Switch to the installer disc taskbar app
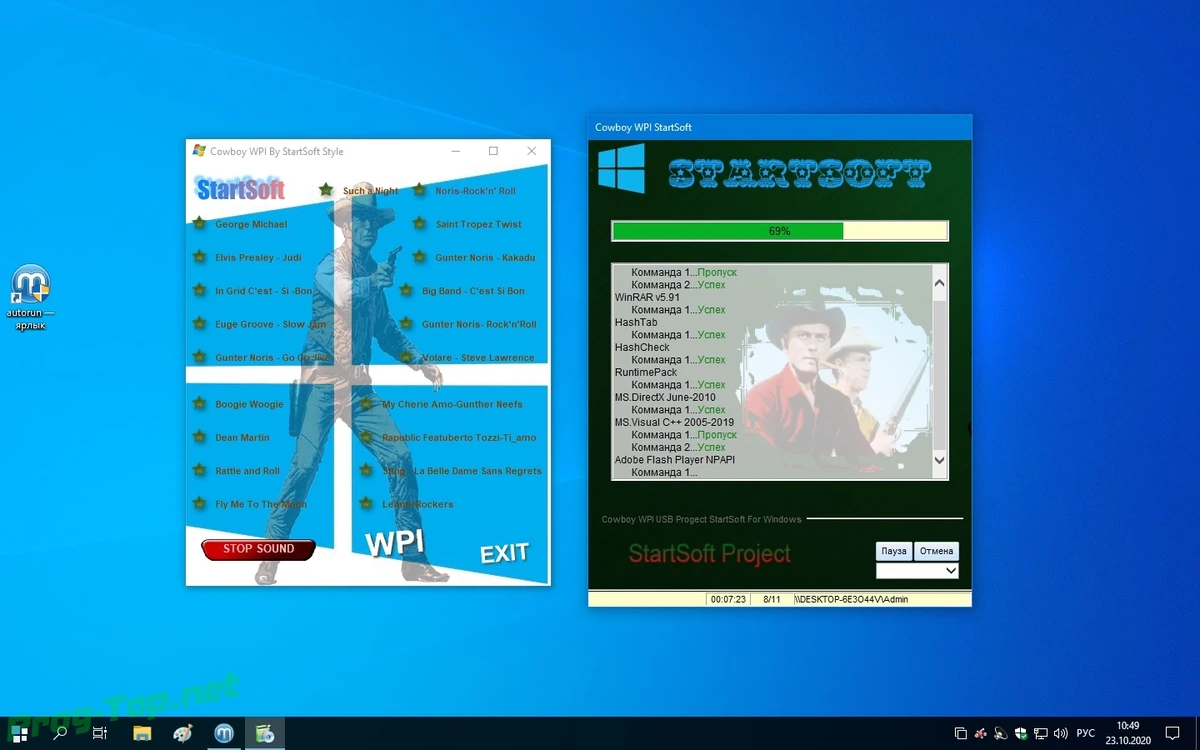 pyautogui.click(x=265, y=733)
